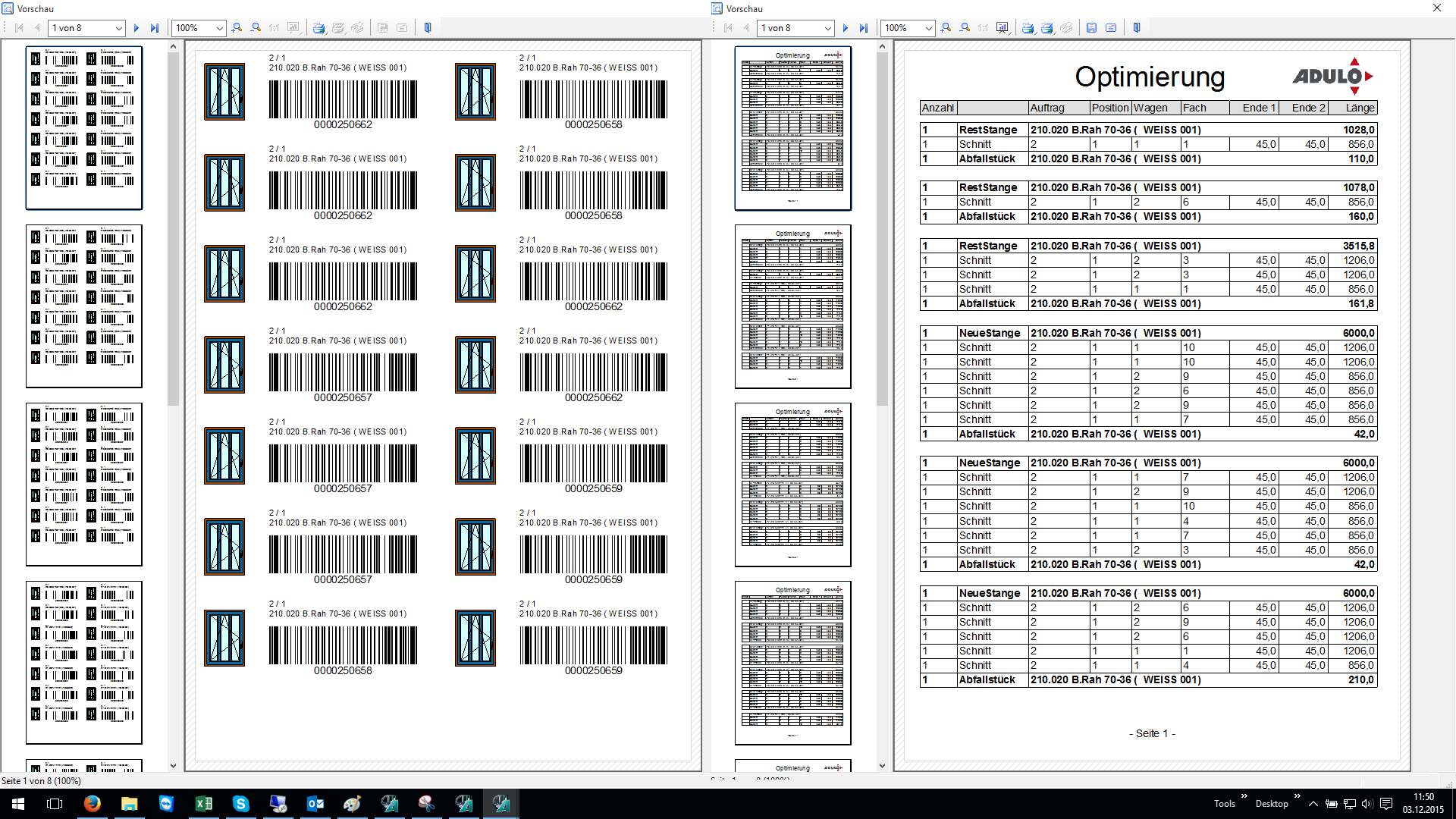
Task: Open Task View on taskbar
Action: [55, 804]
